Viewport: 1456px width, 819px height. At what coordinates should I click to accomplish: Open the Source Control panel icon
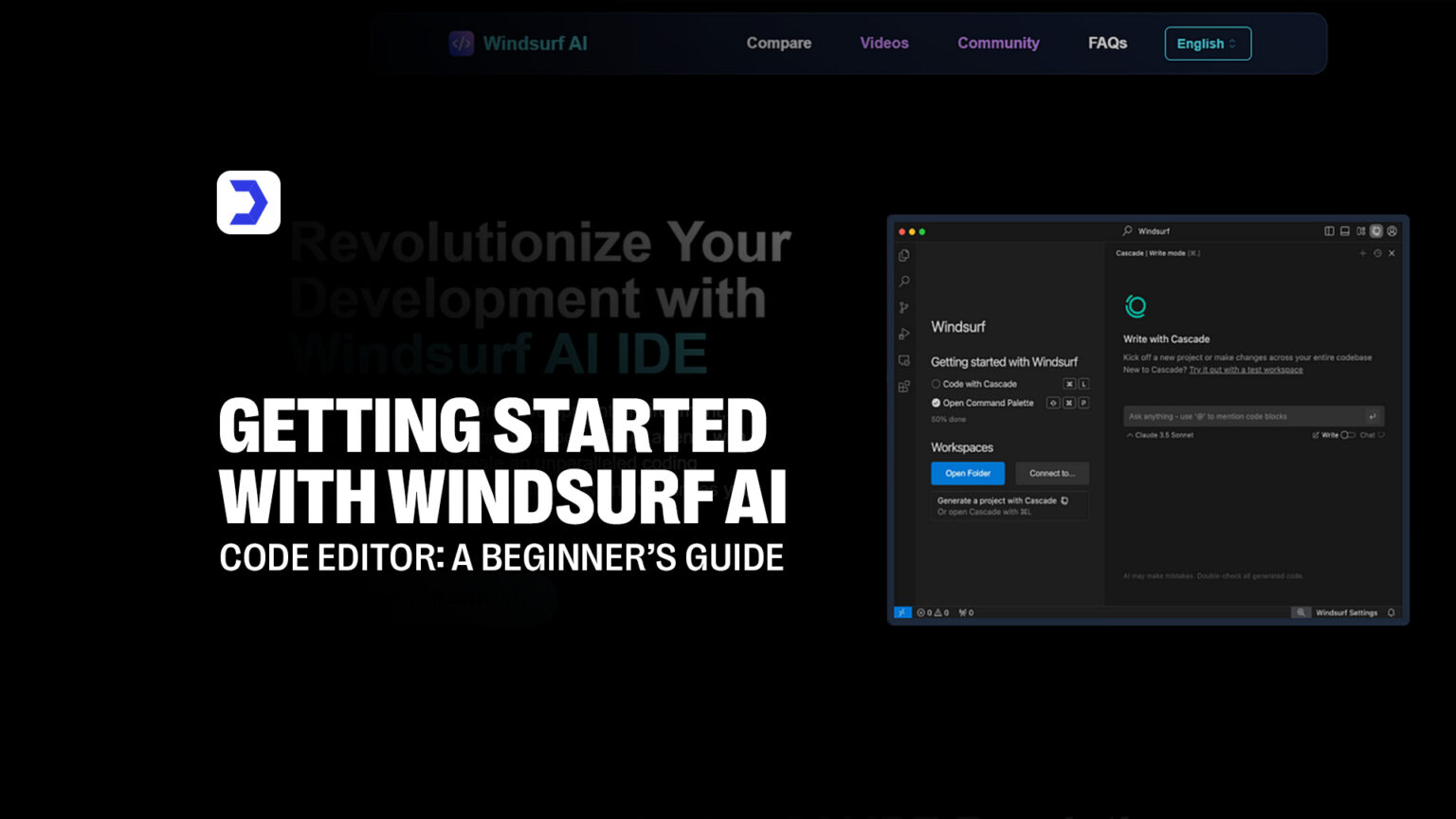point(903,307)
